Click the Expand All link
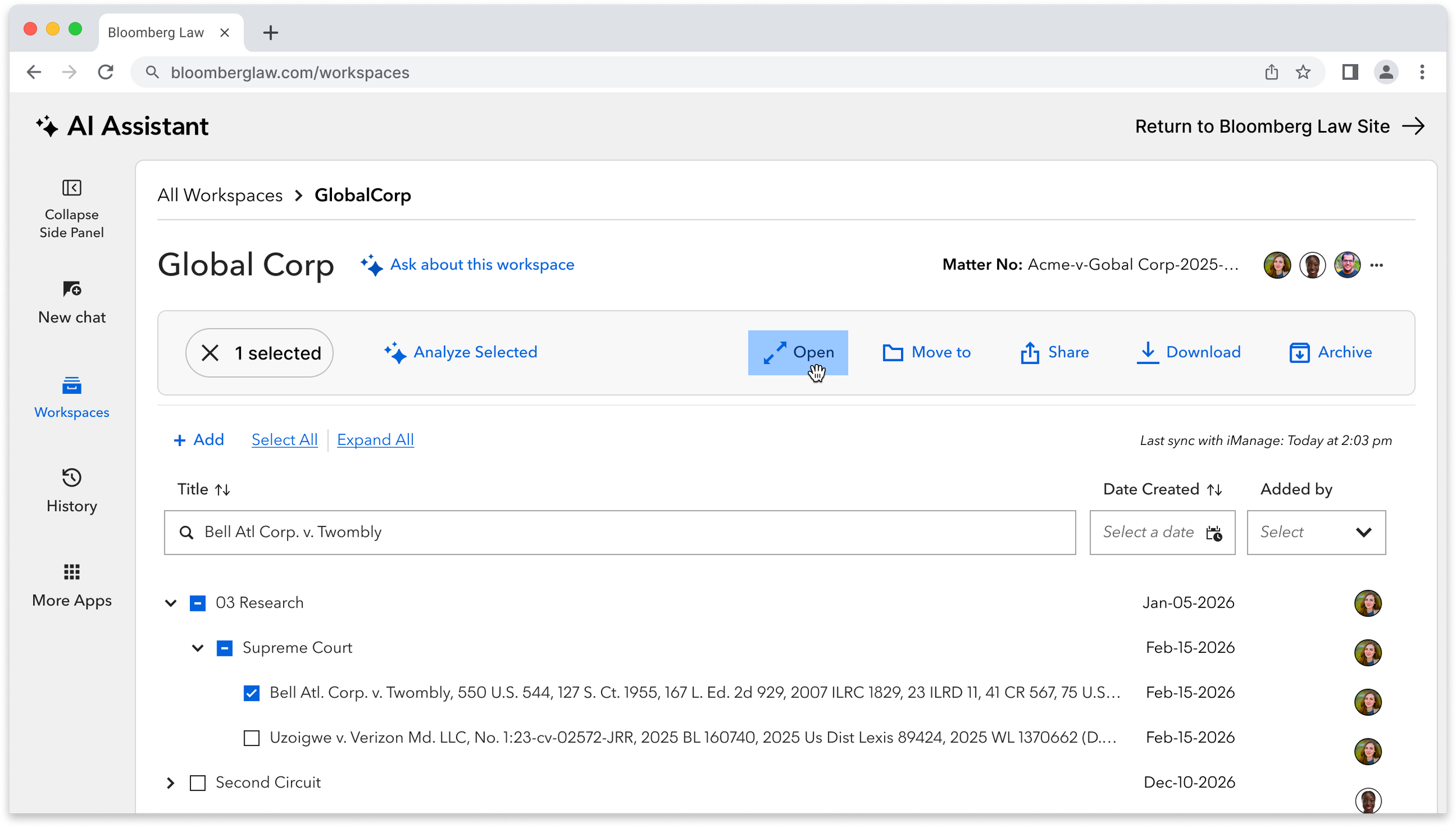The image size is (1456, 827). (375, 440)
